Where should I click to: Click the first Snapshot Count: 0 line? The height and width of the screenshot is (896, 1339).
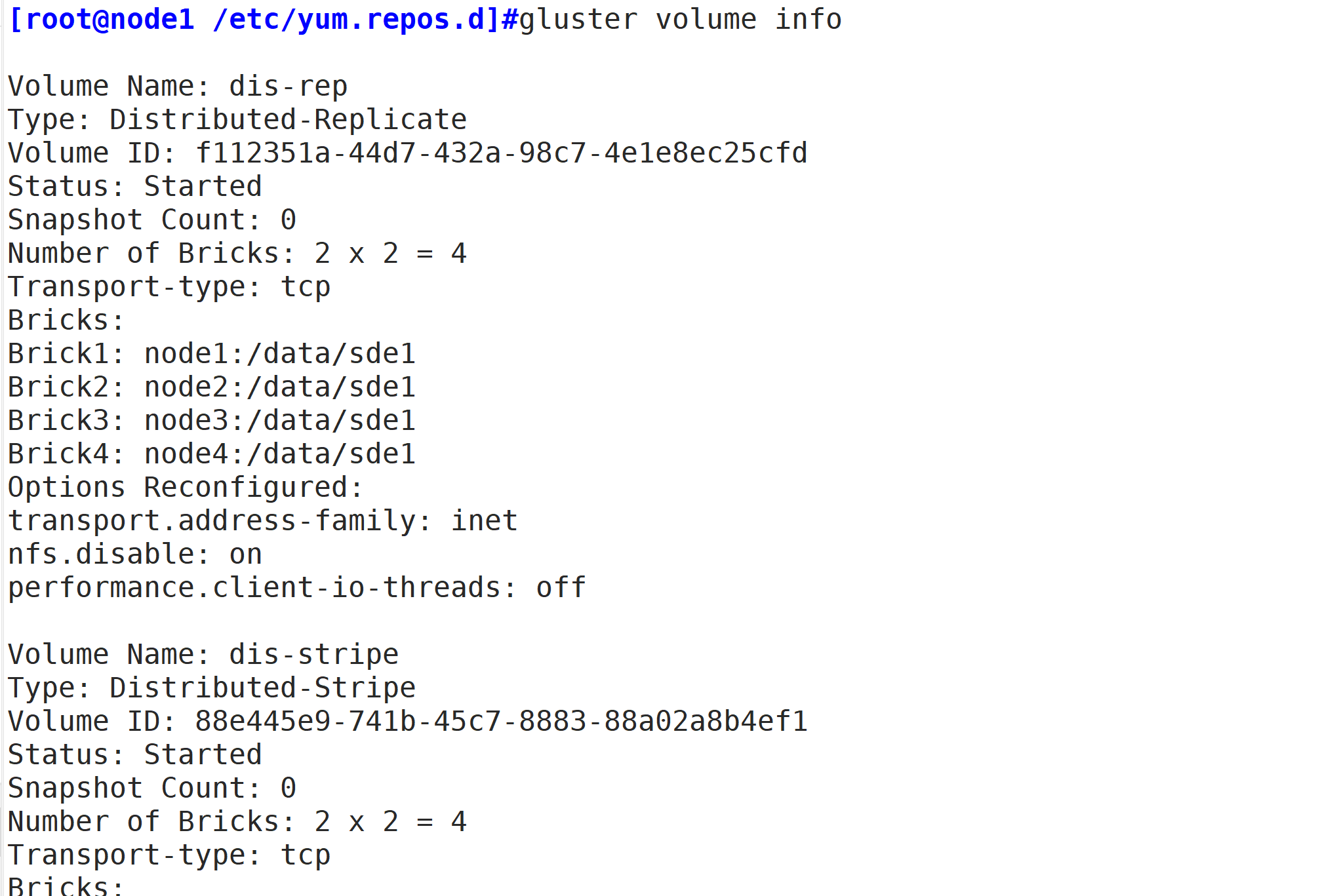(152, 220)
